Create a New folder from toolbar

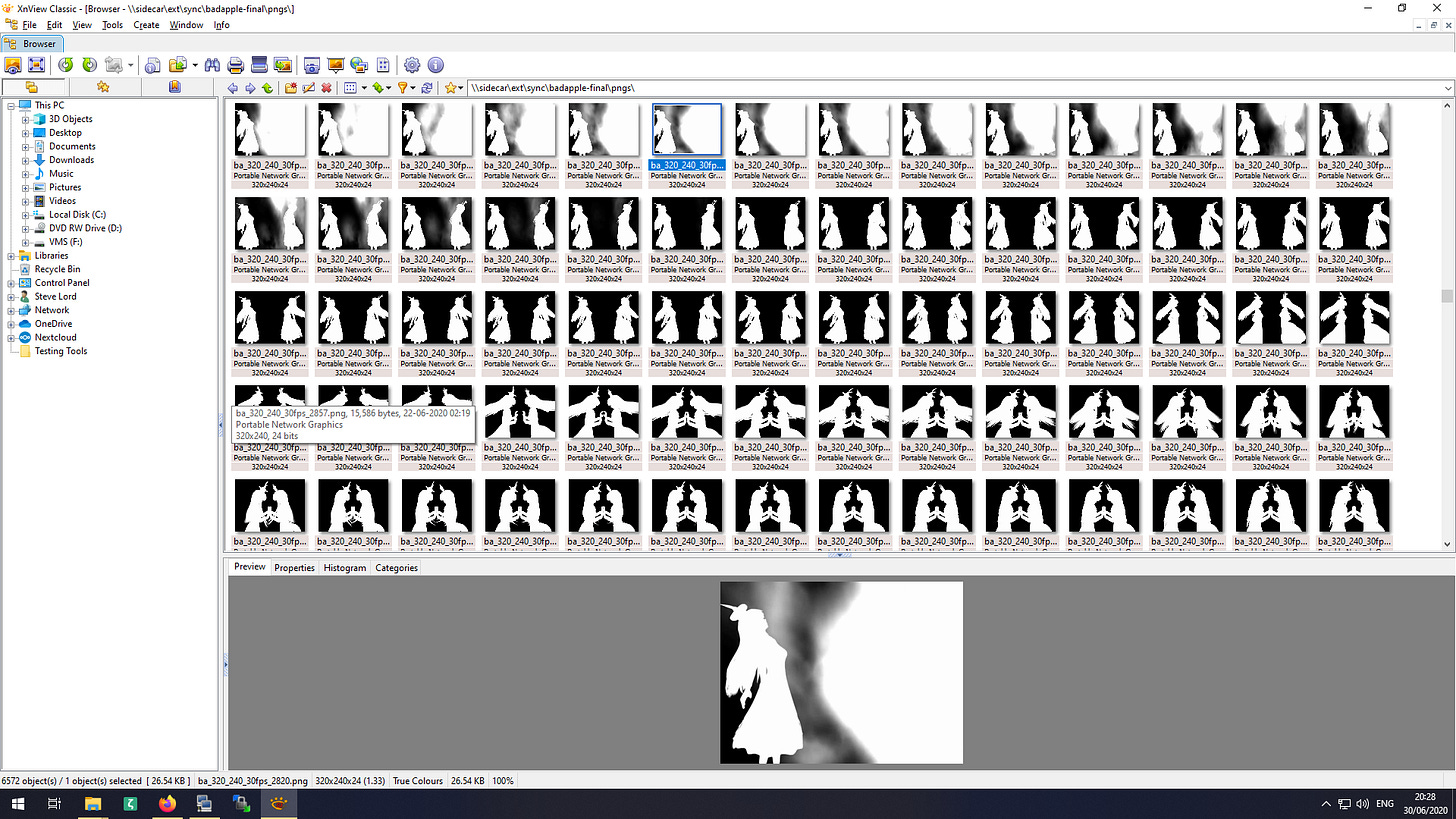coord(291,88)
